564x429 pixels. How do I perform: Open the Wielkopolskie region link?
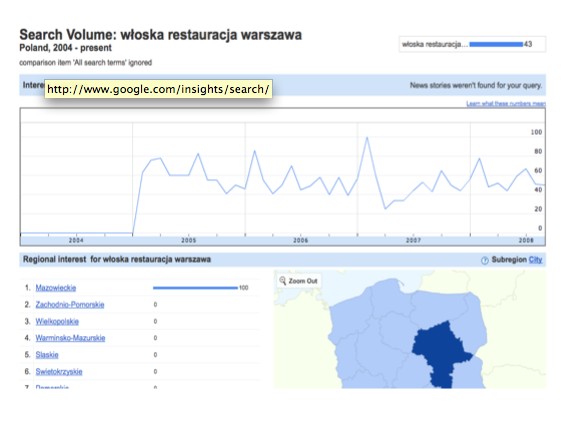point(57,321)
